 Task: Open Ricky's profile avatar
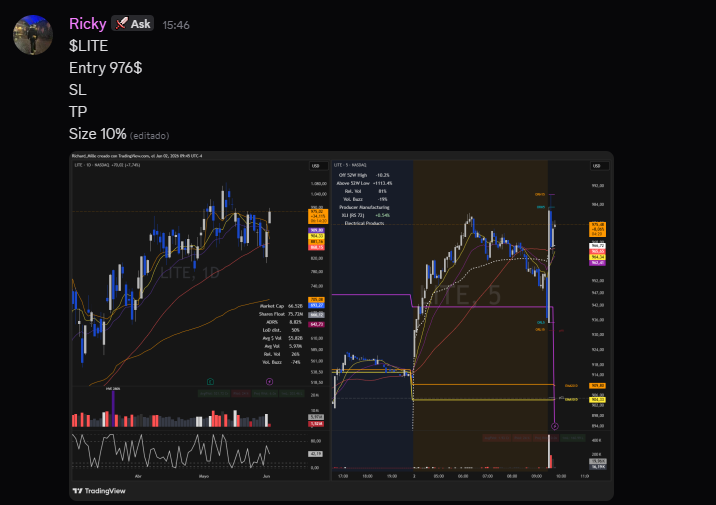(32, 35)
